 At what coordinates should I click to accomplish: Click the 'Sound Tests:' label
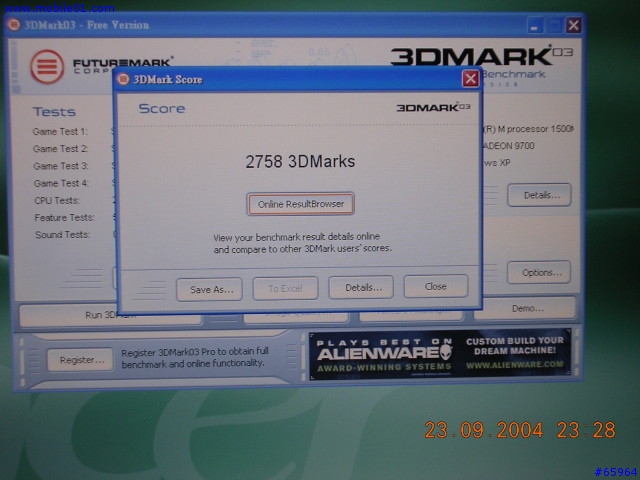(62, 235)
